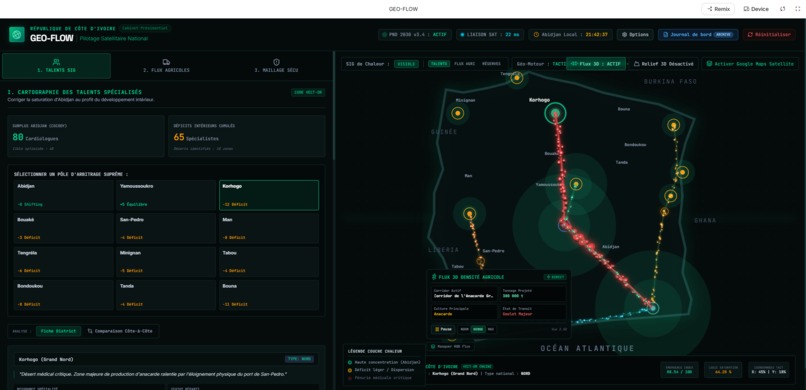
Task: Switch to the 3. Maillage Sécu tab
Action: 276,66
